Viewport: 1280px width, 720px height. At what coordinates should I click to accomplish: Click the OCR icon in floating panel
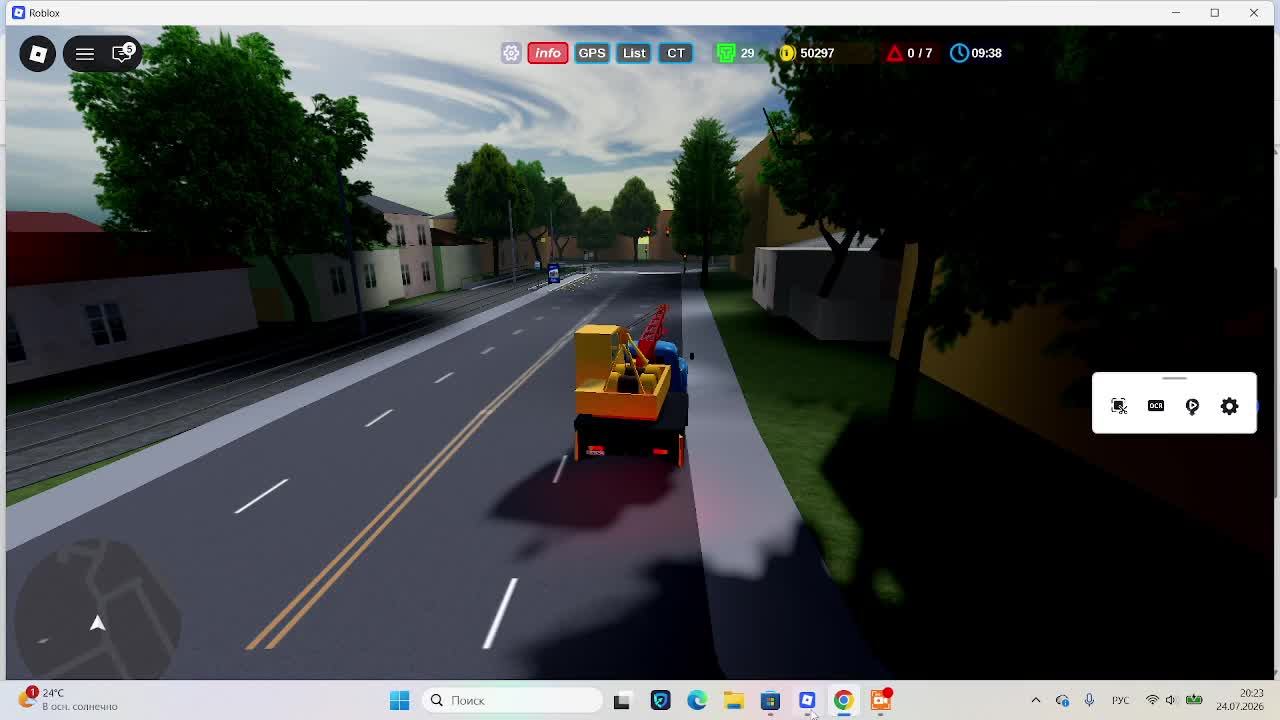[1156, 406]
